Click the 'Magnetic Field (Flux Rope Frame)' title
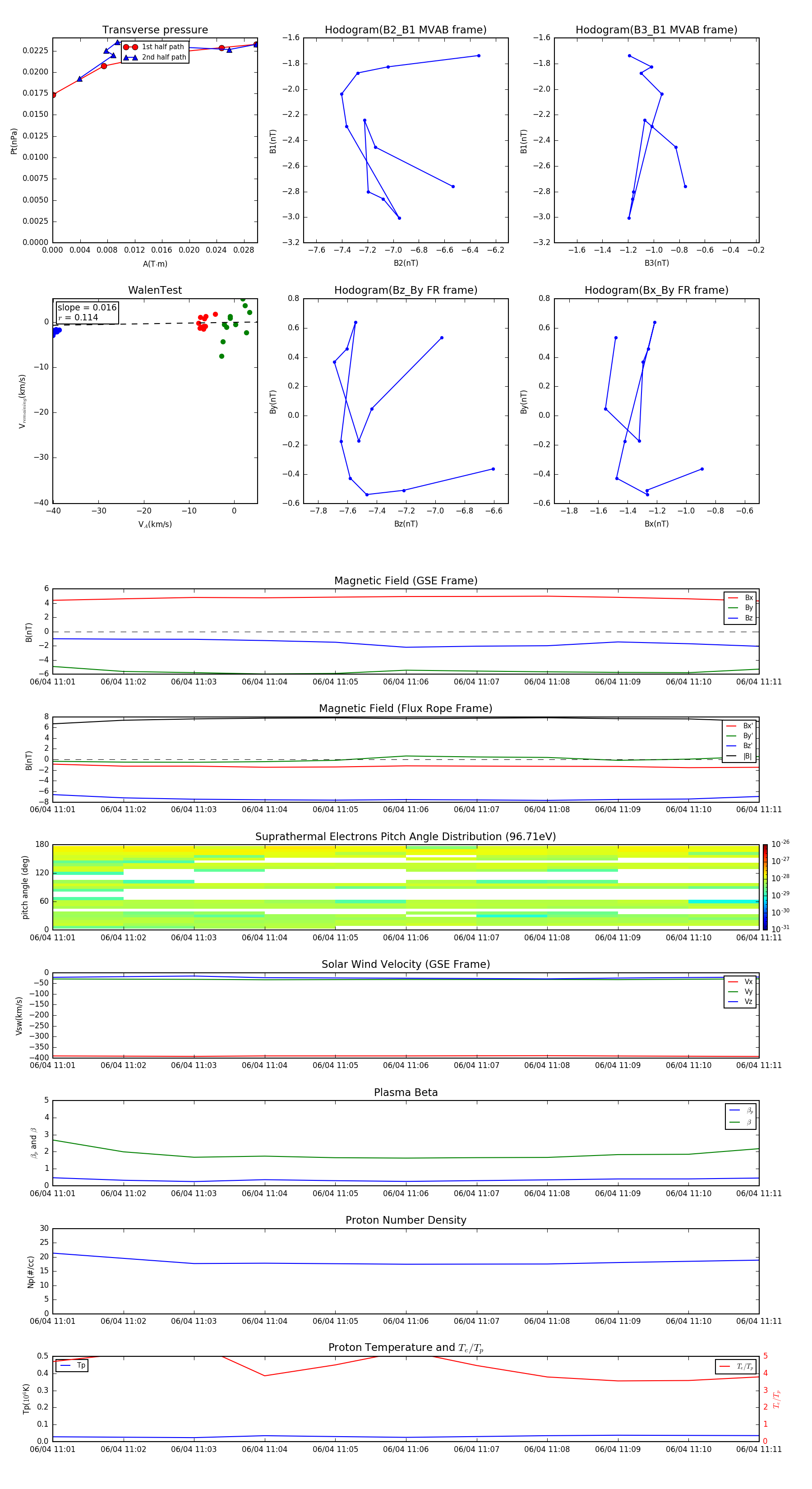This screenshot has height=1489, width=812. coord(406,709)
